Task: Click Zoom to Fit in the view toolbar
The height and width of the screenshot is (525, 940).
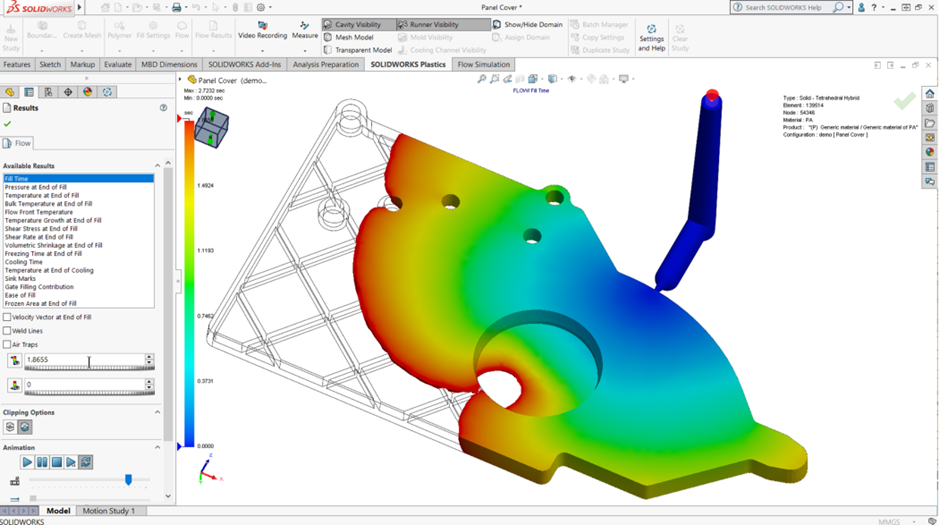Action: click(x=481, y=79)
